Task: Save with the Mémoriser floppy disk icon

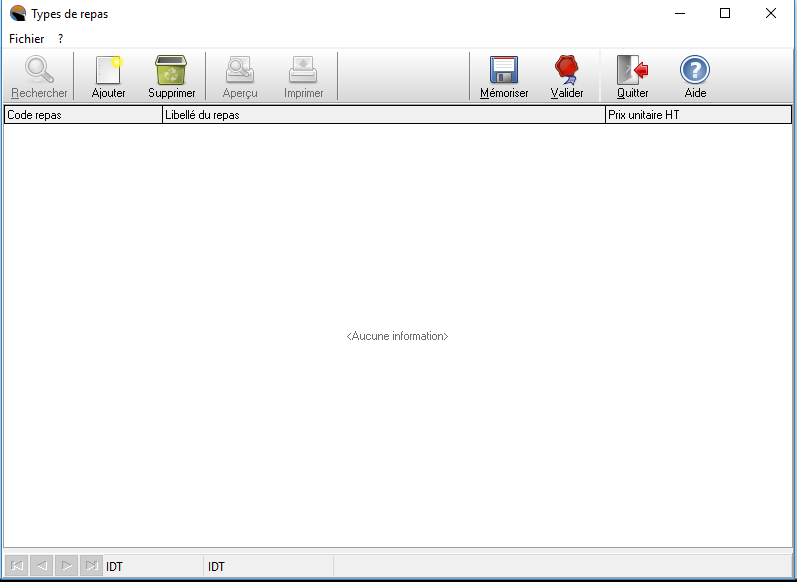Action: 503,71
